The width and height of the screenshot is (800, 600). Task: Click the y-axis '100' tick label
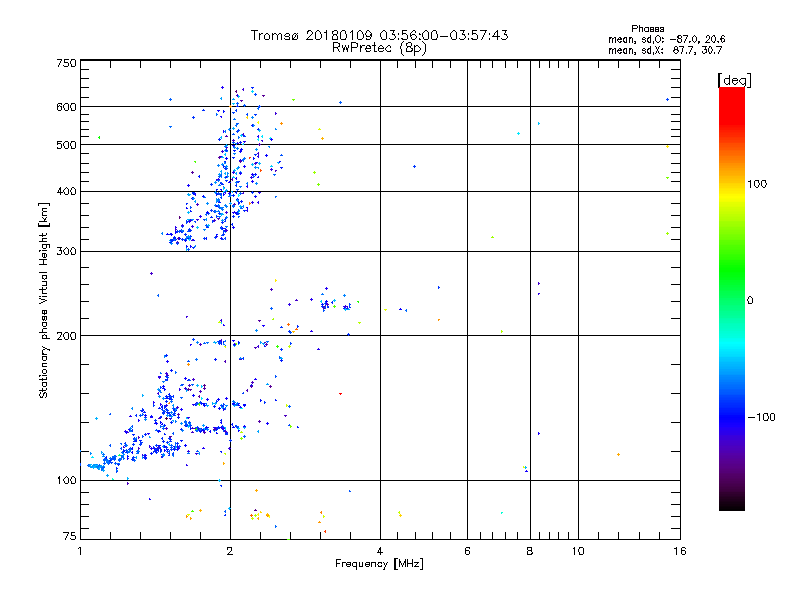tap(66, 481)
